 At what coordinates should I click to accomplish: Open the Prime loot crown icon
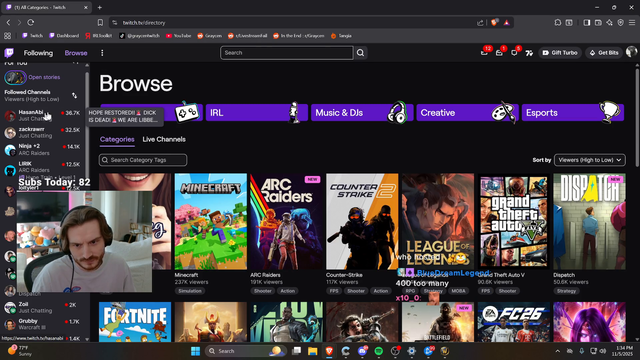tap(499, 53)
